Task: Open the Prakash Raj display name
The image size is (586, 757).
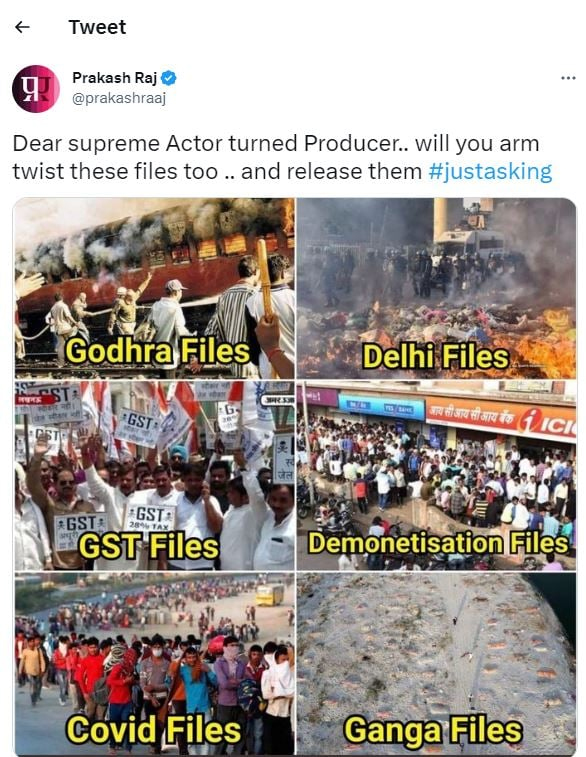Action: (x=114, y=78)
